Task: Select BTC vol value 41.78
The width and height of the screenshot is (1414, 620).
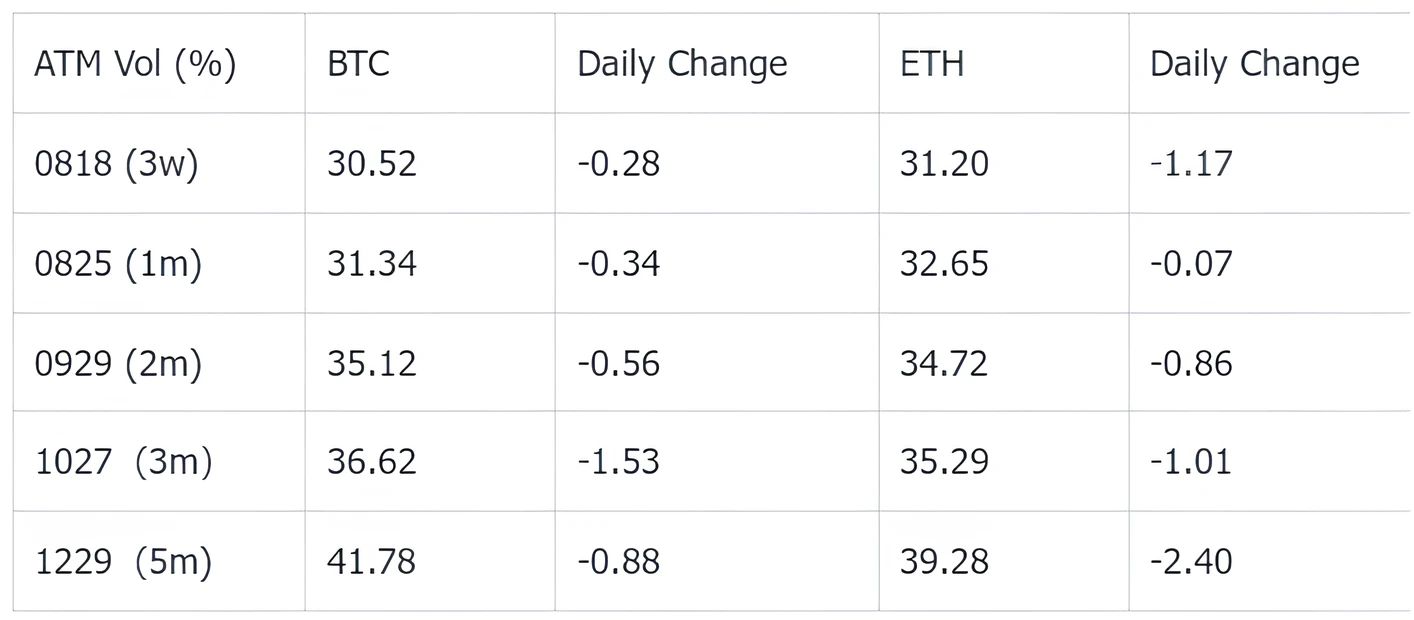Action: click(372, 562)
